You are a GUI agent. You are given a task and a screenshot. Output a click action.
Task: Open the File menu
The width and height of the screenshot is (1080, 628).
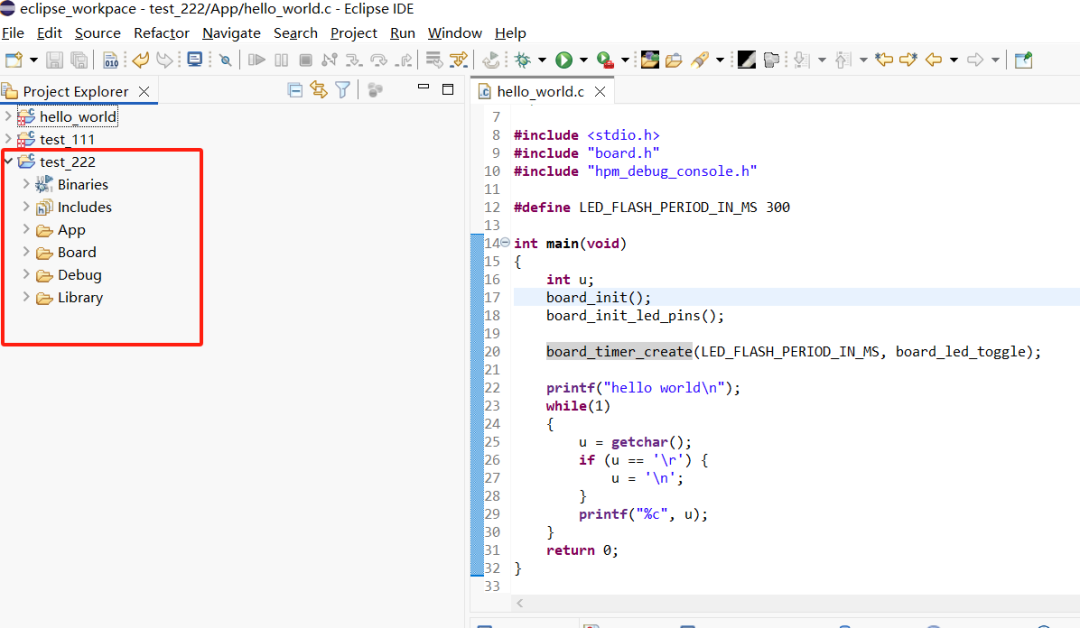tap(13, 33)
